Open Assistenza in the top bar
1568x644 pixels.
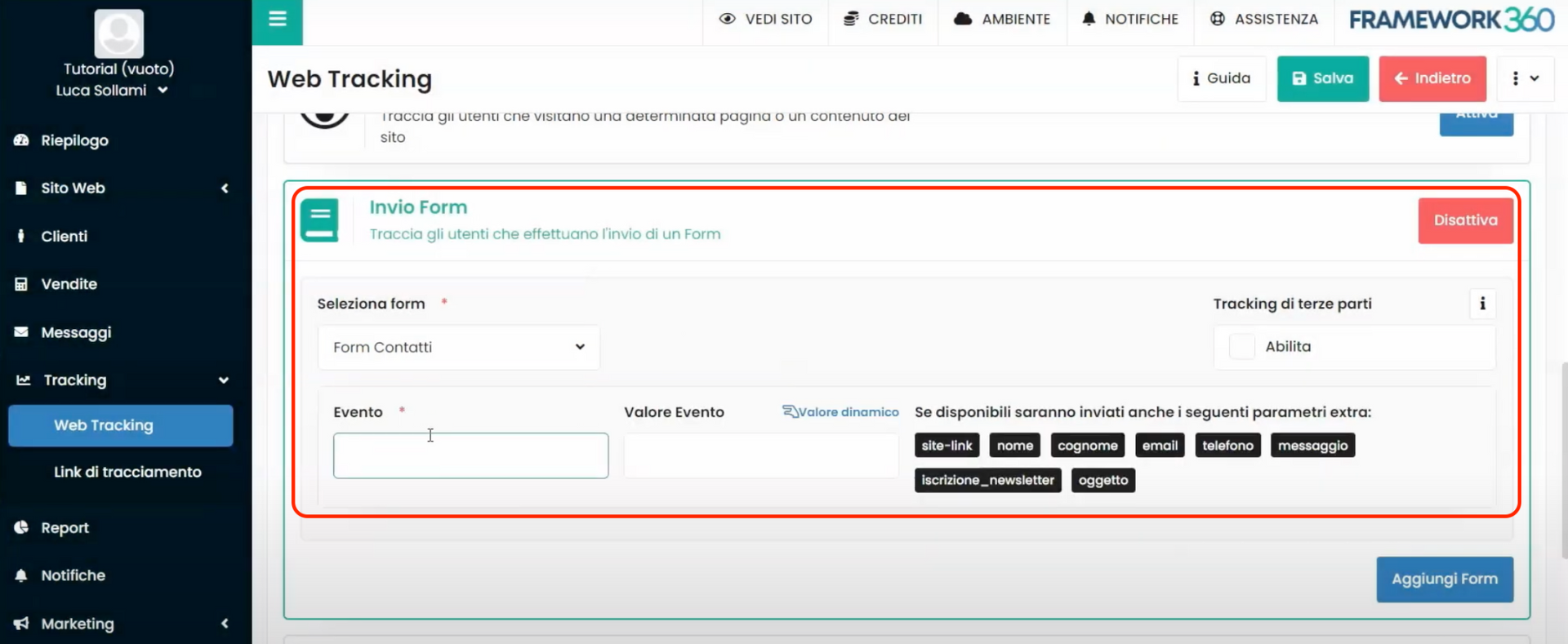point(1264,19)
